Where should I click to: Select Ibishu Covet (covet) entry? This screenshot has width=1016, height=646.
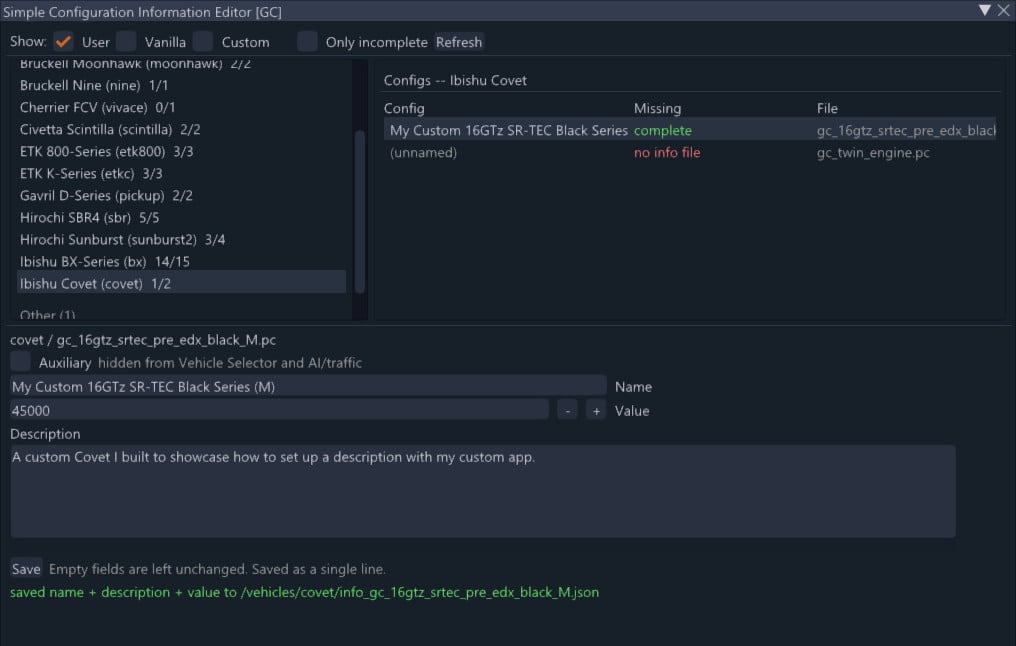[181, 284]
